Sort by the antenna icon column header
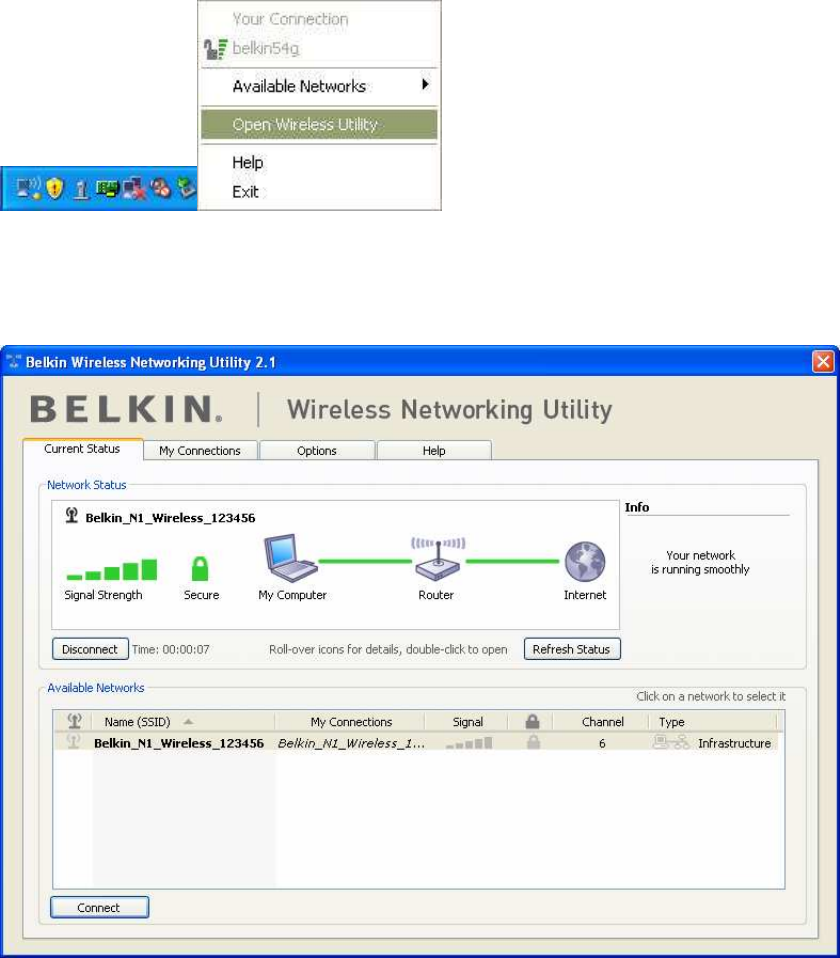Viewport: 840px width, 958px height. click(74, 722)
